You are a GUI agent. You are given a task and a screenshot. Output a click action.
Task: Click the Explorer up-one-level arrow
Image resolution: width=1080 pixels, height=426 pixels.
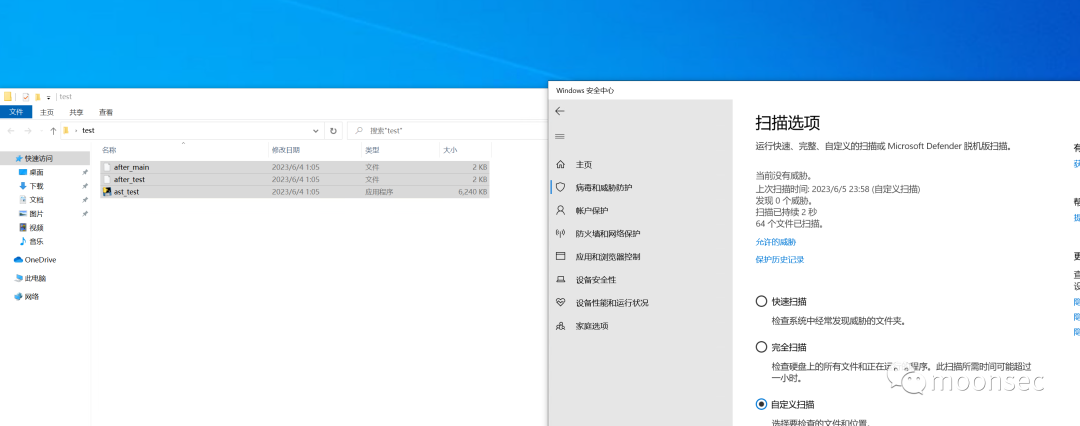click(x=53, y=130)
